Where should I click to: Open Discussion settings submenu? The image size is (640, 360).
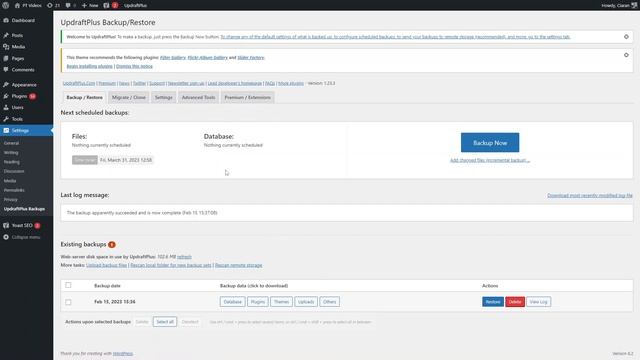coord(14,171)
